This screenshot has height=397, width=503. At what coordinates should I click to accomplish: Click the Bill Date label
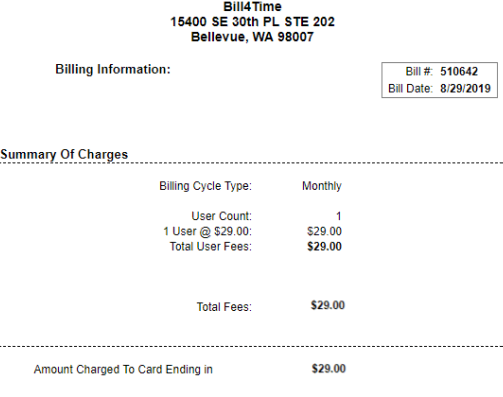410,88
